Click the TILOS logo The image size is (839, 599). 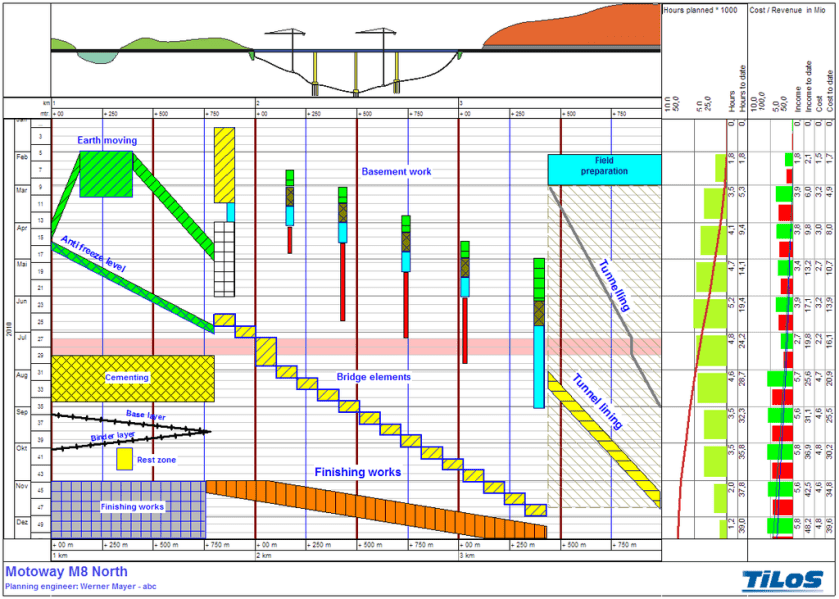(x=783, y=579)
